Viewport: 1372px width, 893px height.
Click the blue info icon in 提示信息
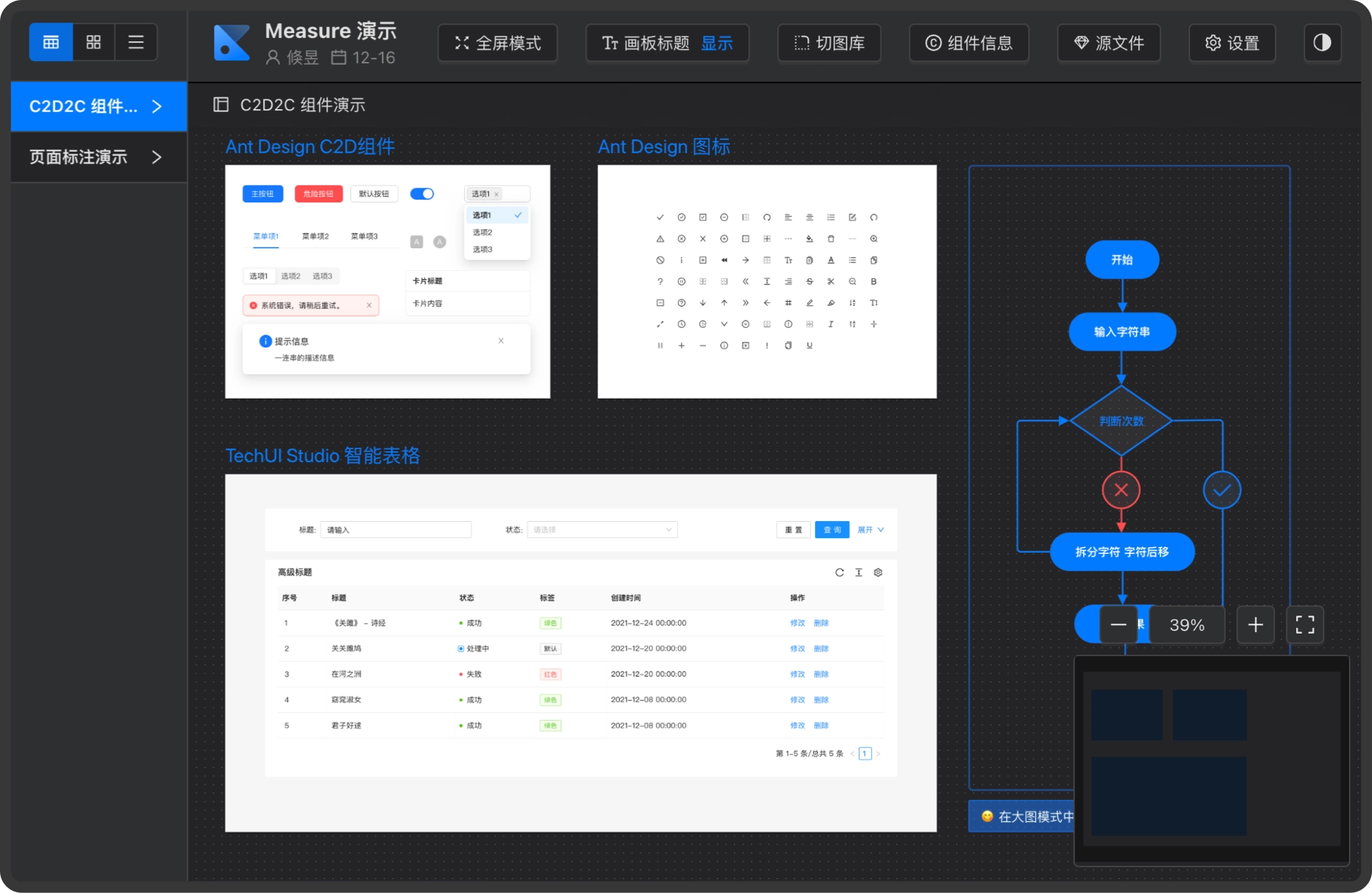pos(266,341)
